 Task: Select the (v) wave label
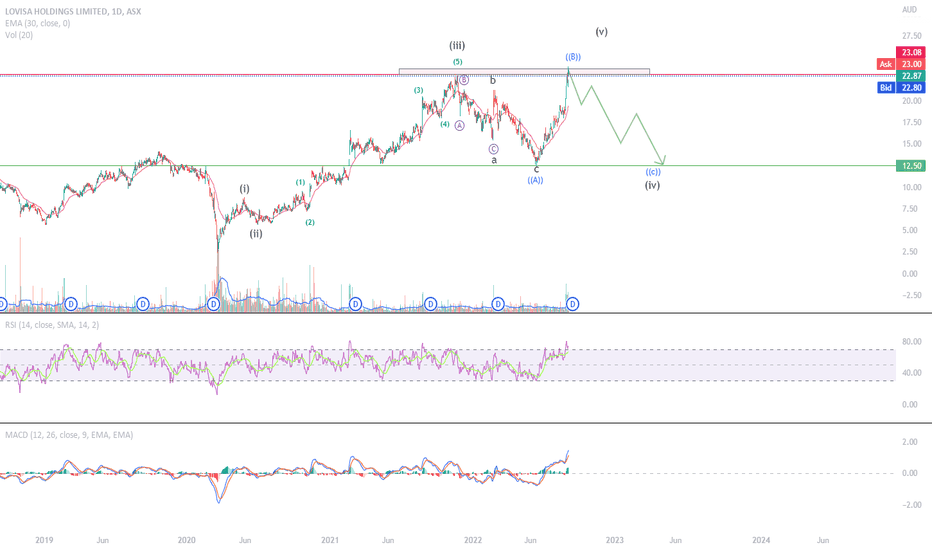click(x=602, y=32)
